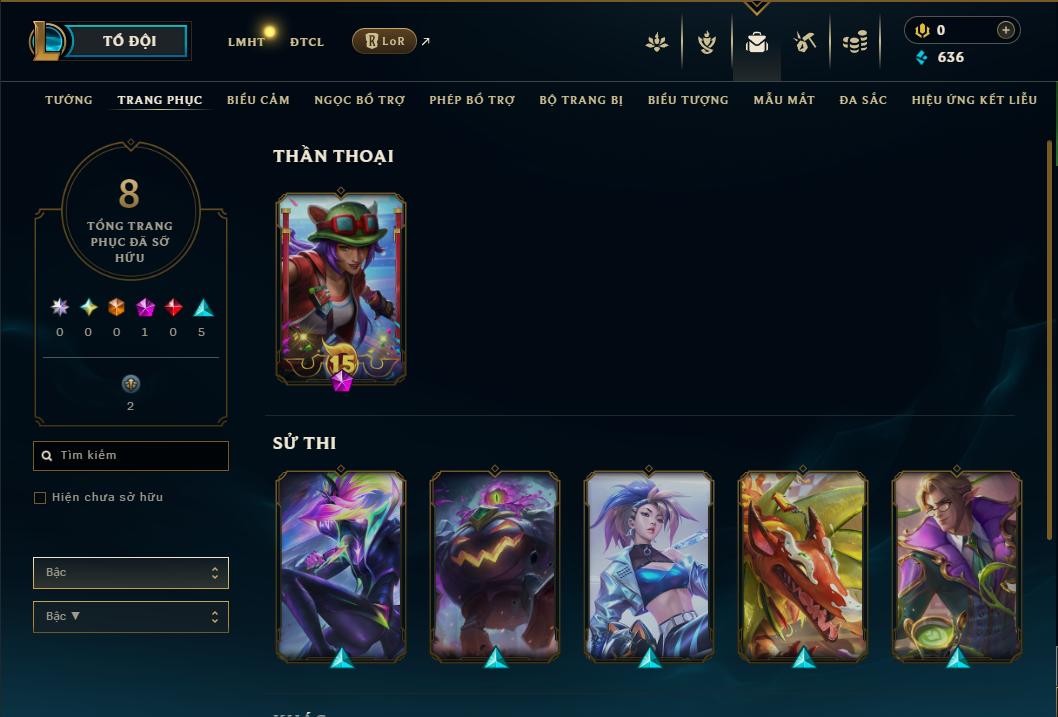Switch to the TƯỚNG tab
This screenshot has width=1058, height=717.
(68, 100)
